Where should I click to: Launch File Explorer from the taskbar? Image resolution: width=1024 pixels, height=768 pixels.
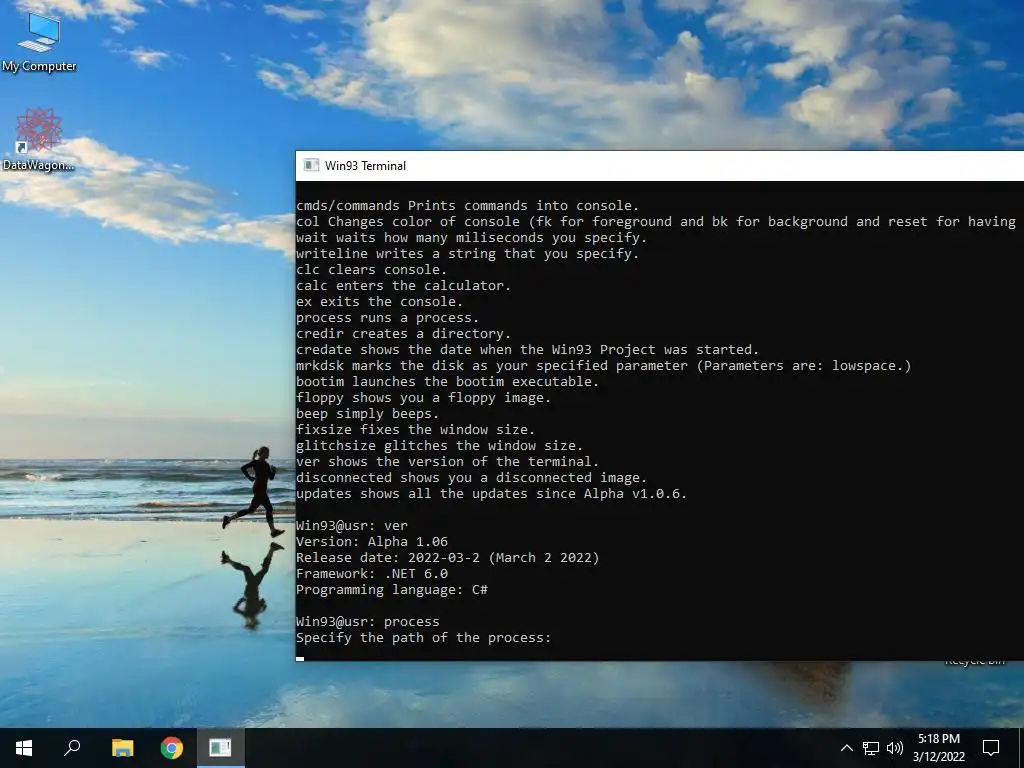[x=122, y=748]
